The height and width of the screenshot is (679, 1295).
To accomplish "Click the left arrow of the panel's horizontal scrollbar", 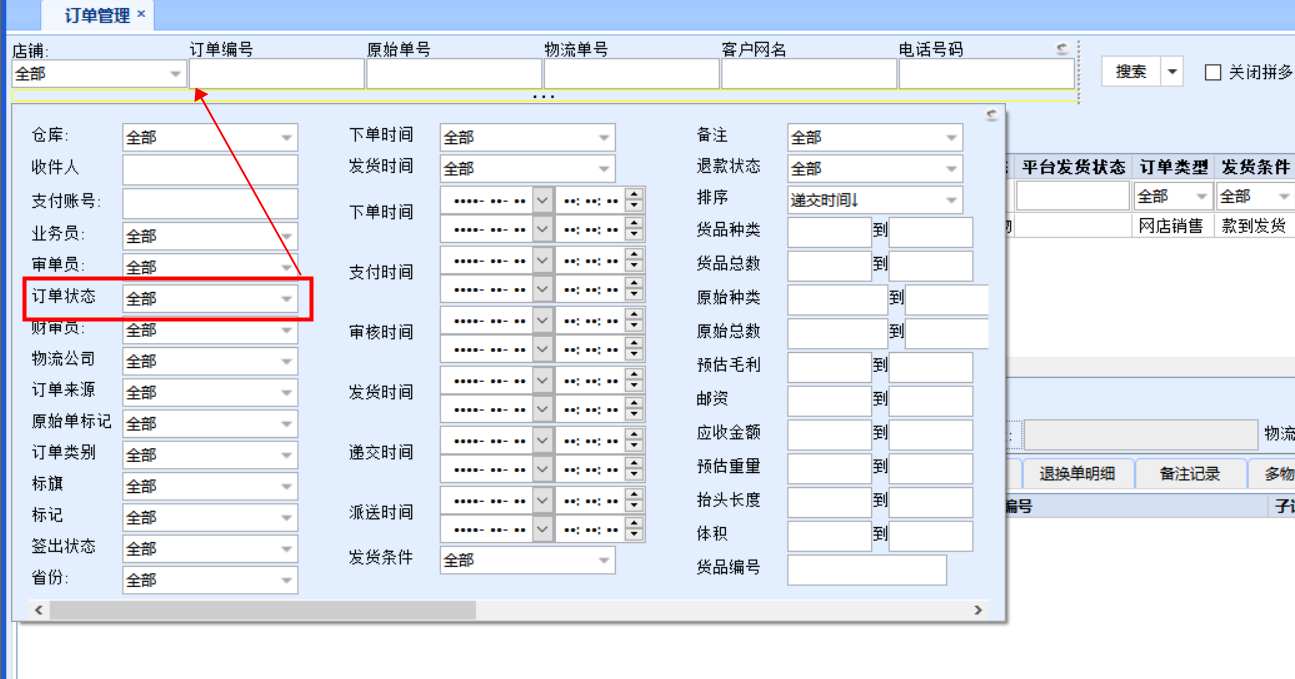I will pos(39,610).
